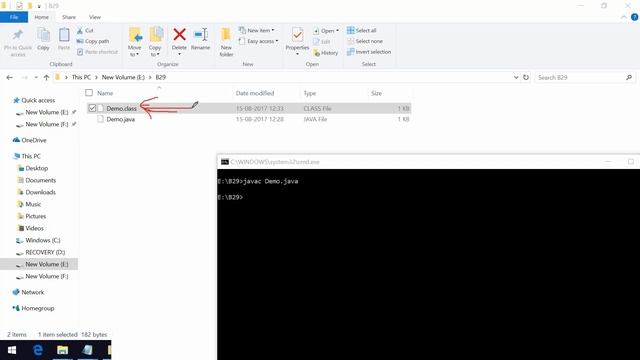Switch to the Share ribbon tab
The height and width of the screenshot is (360, 640).
[69, 17]
